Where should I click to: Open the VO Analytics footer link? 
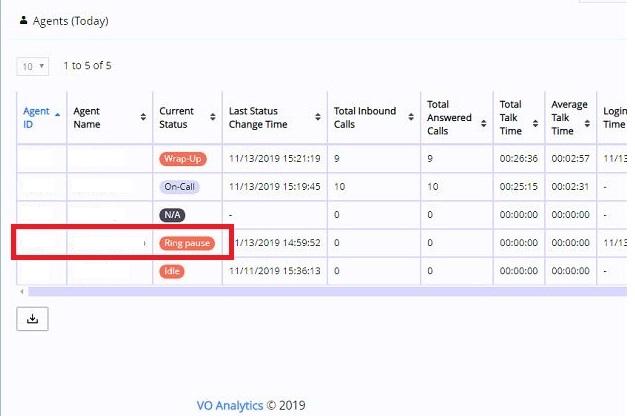click(x=229, y=406)
